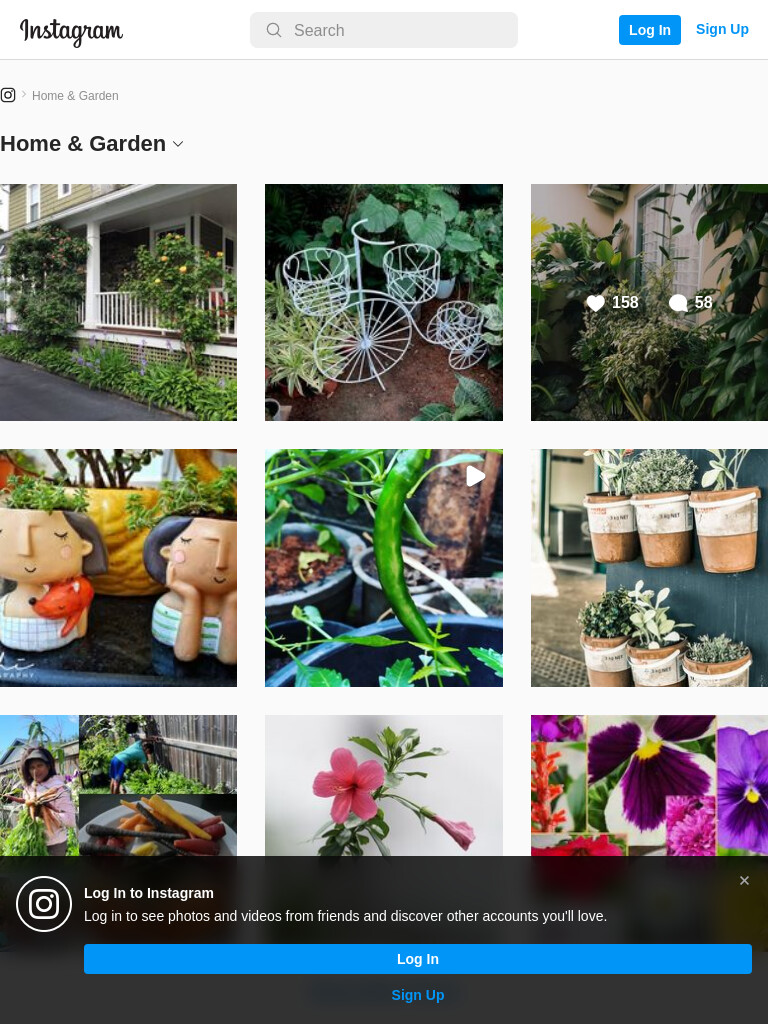Click the Instagram camera icon in login banner
The width and height of the screenshot is (768, 1024).
pos(44,904)
